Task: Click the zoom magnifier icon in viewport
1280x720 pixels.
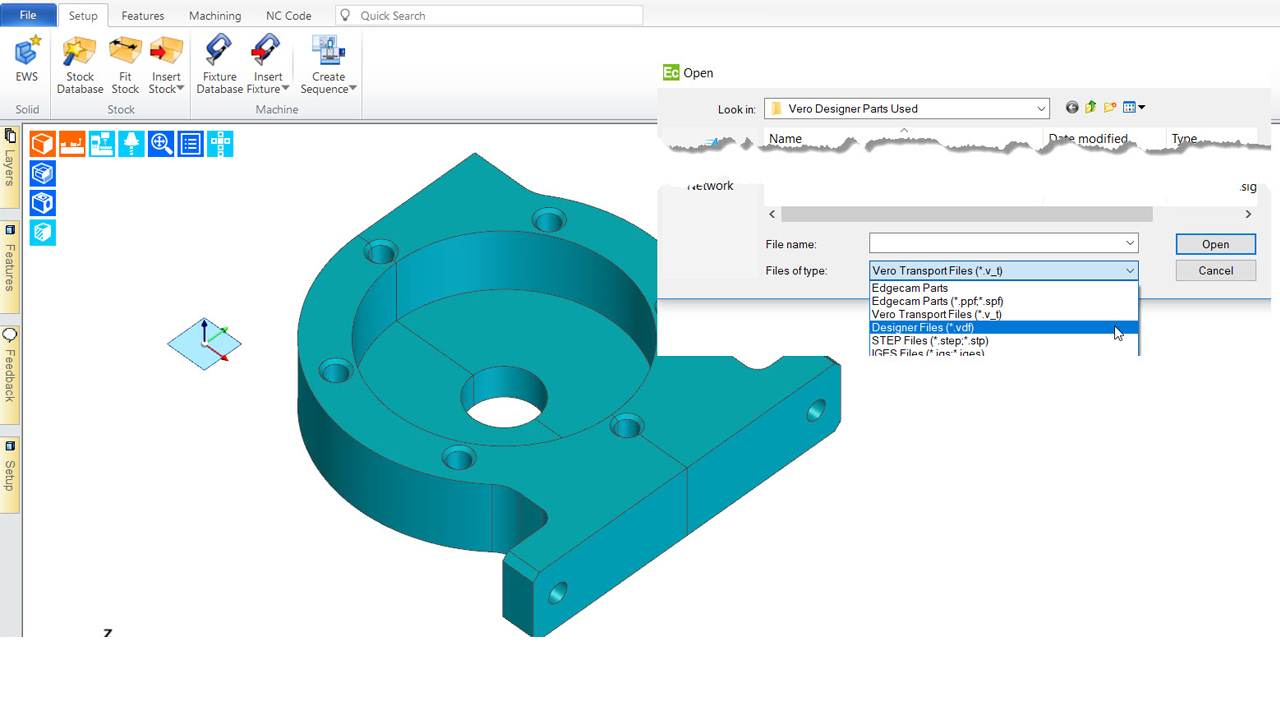Action: tap(161, 144)
